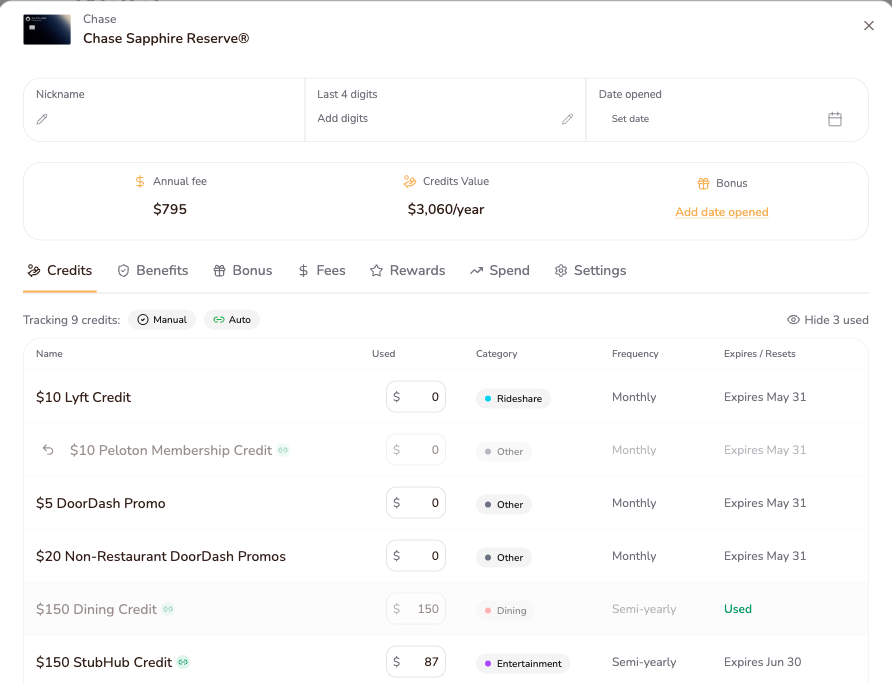
Task: Filter credits by Manual tracking
Action: tap(162, 320)
